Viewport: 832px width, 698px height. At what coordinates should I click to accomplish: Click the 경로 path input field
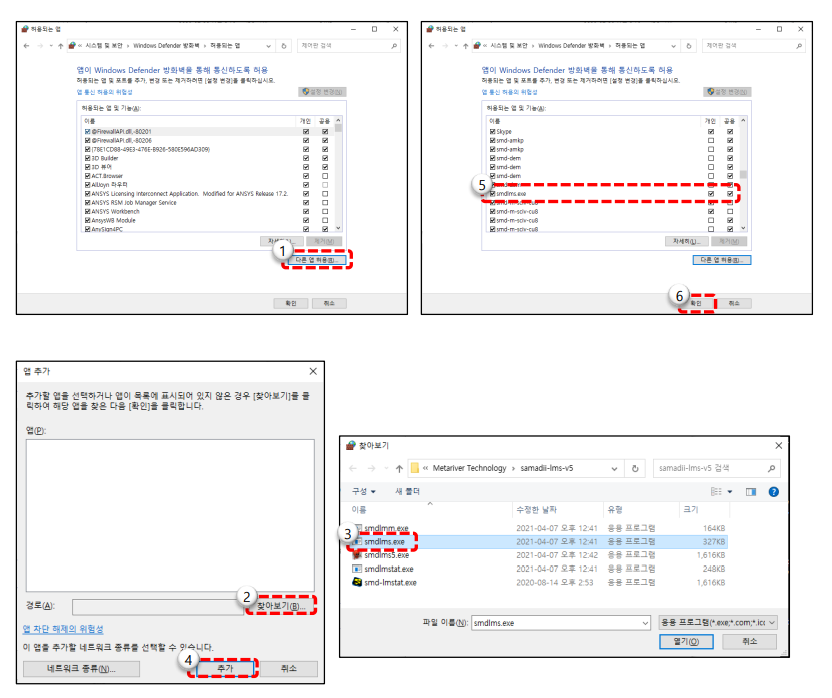coord(160,606)
